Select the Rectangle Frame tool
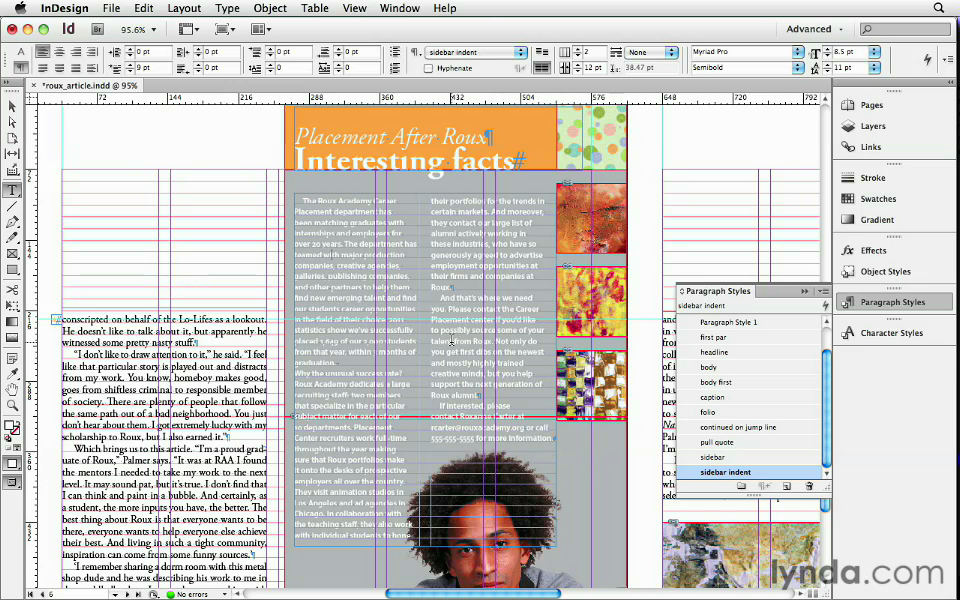The height and width of the screenshot is (600, 960). click(x=12, y=254)
